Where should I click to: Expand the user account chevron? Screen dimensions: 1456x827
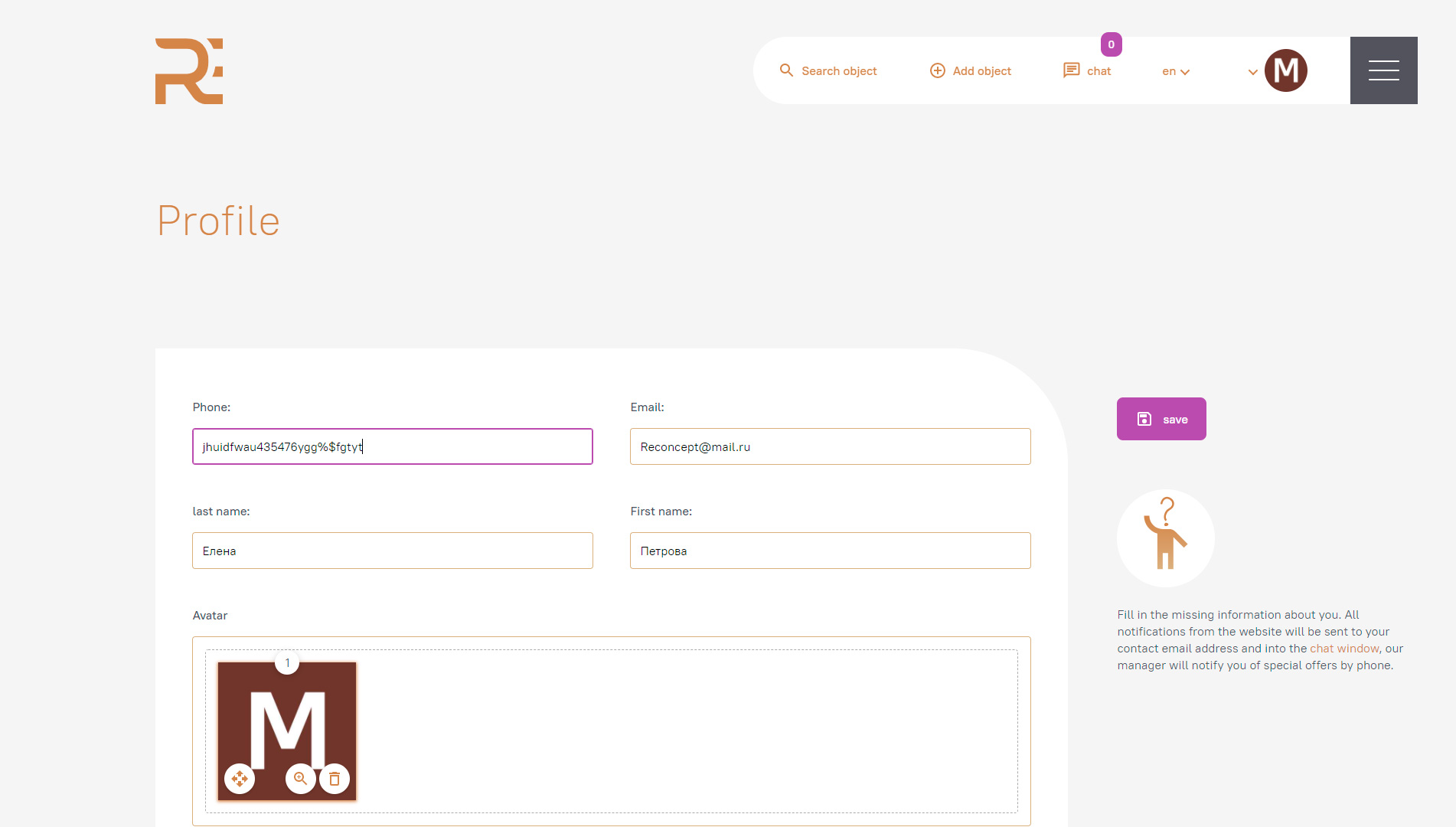(1252, 72)
